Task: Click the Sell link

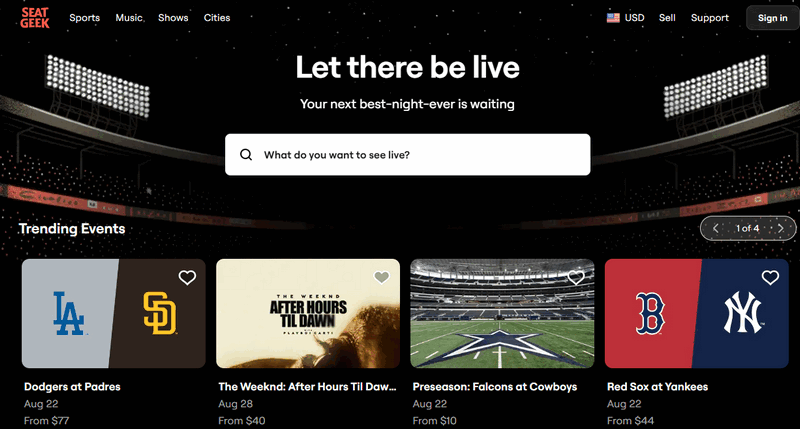Action: (x=667, y=18)
